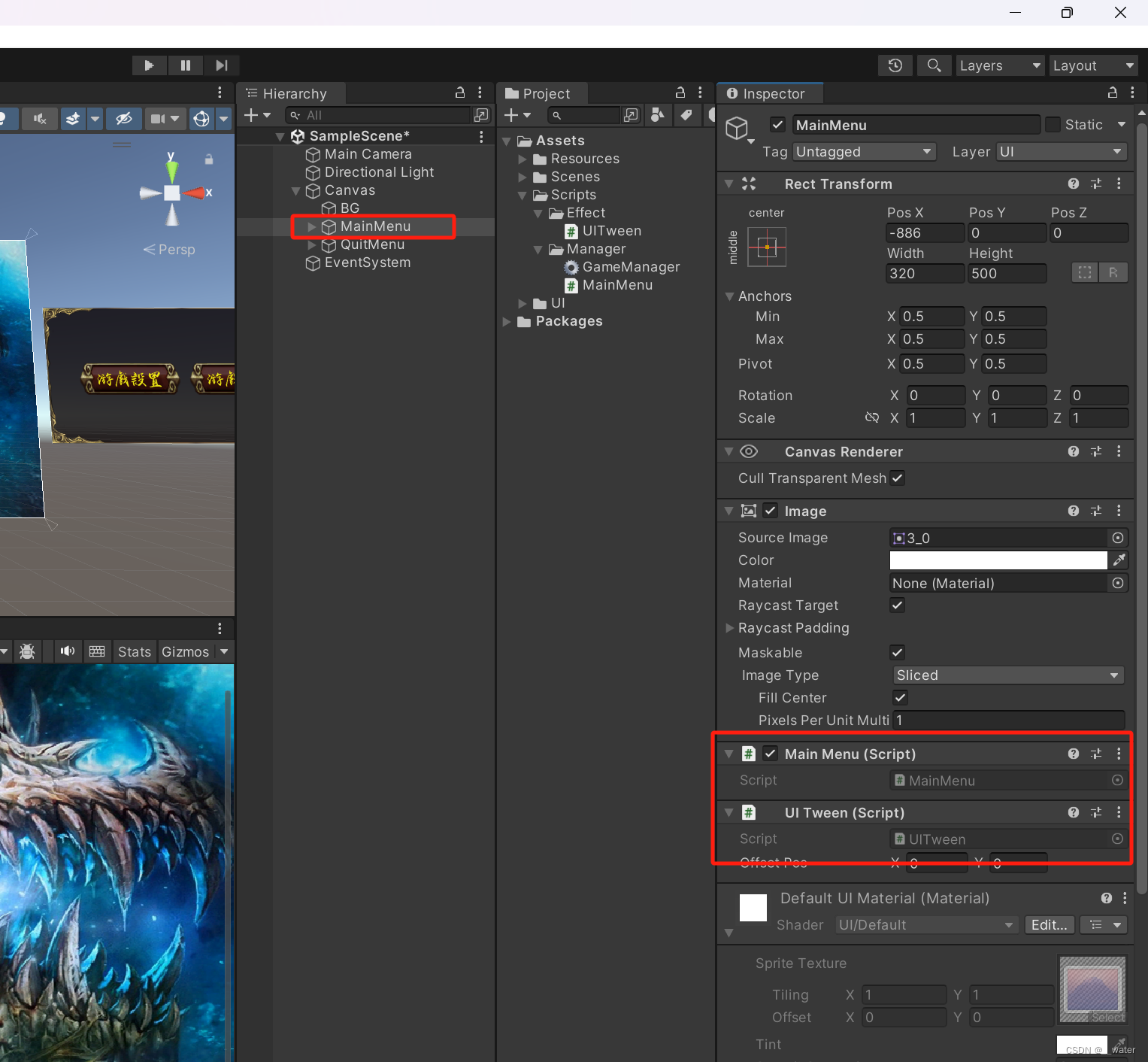Open the Undo History icon
Image resolution: width=1148 pixels, height=1062 pixels.
[895, 65]
